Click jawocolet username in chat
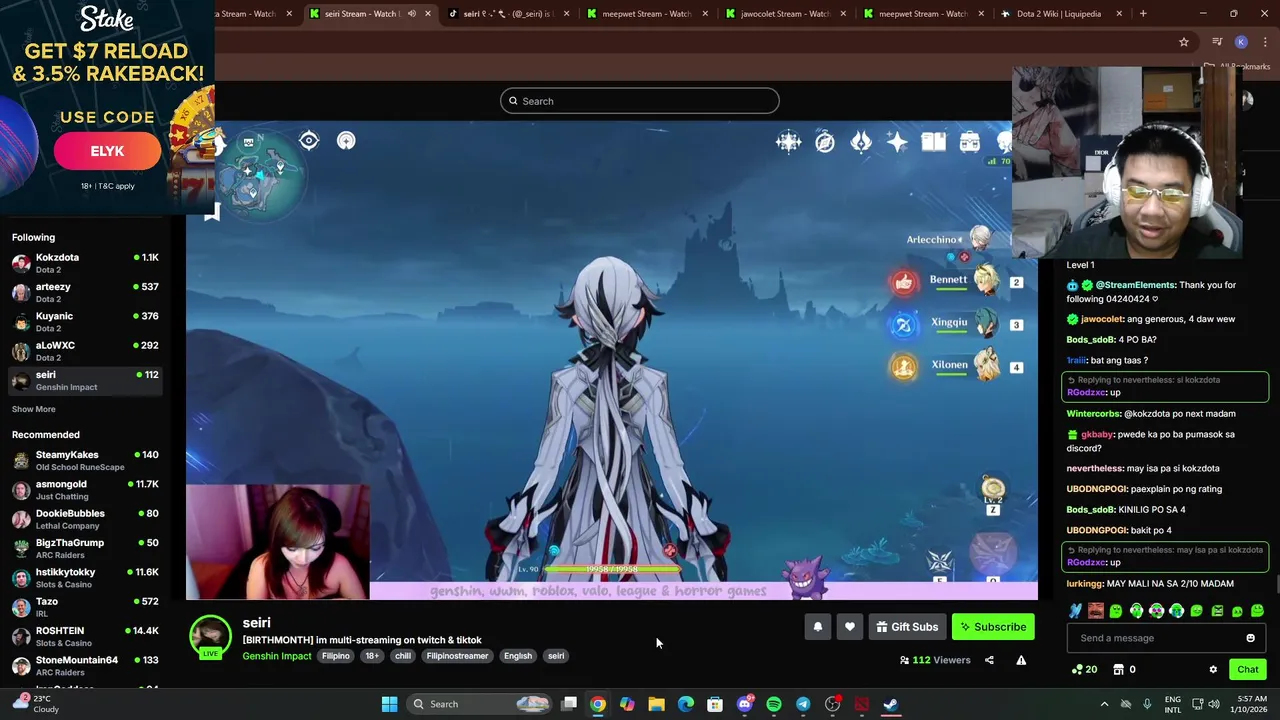The image size is (1280, 720). click(x=1102, y=319)
